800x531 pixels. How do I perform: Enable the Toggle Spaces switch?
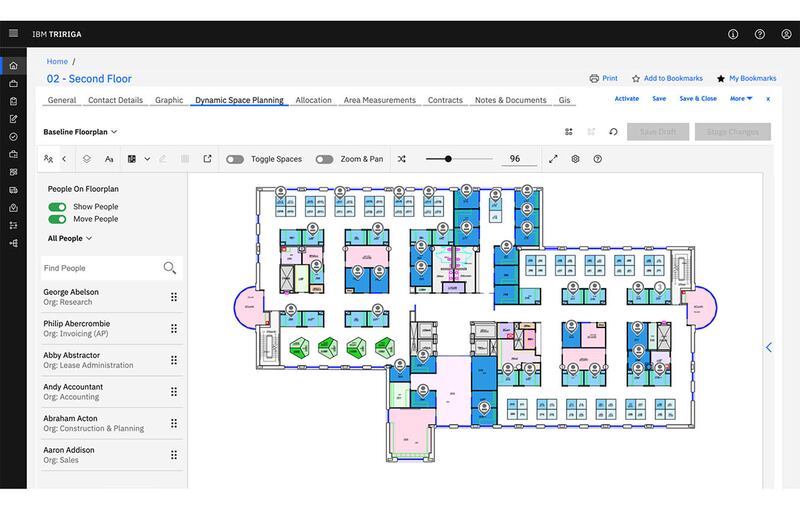click(235, 159)
